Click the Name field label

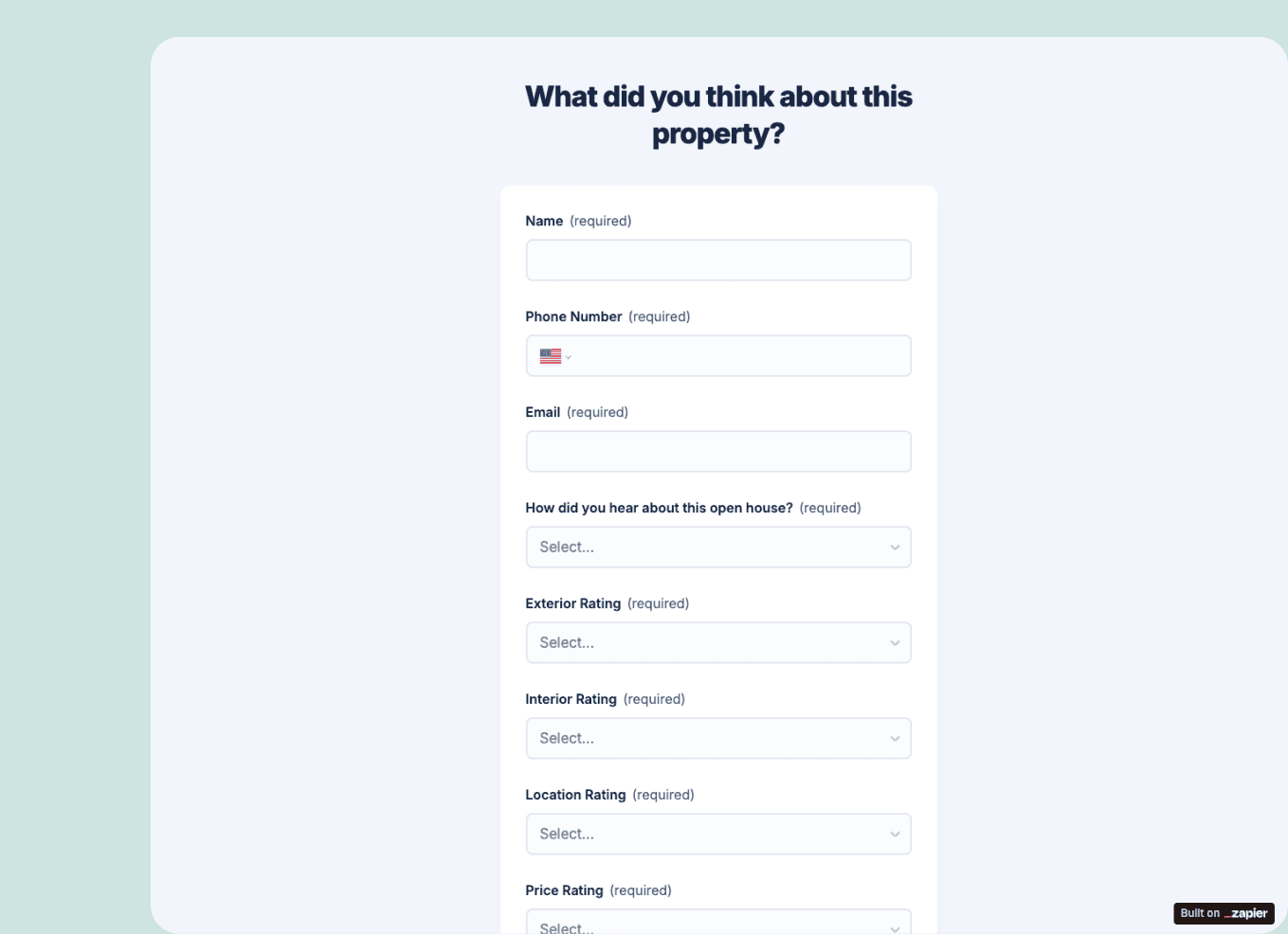544,221
